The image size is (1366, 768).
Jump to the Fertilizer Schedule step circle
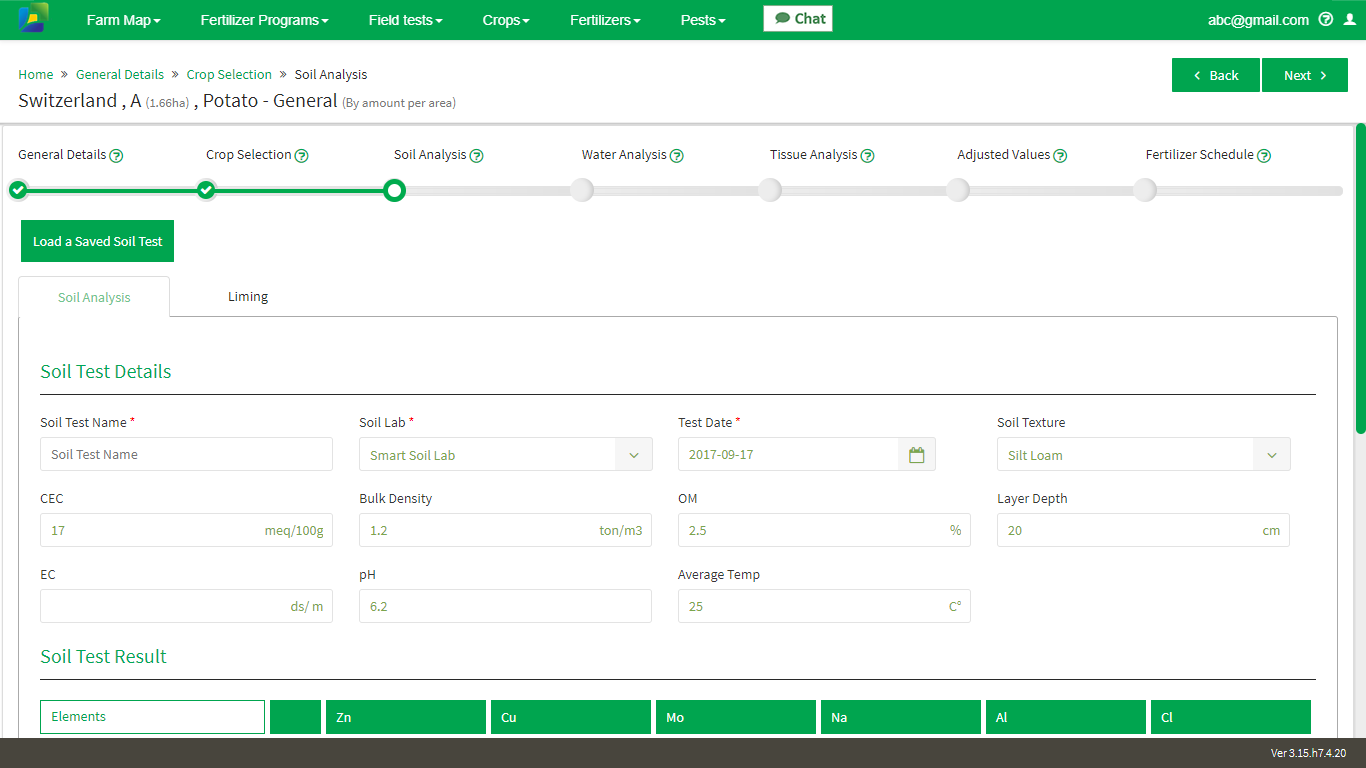1146,190
